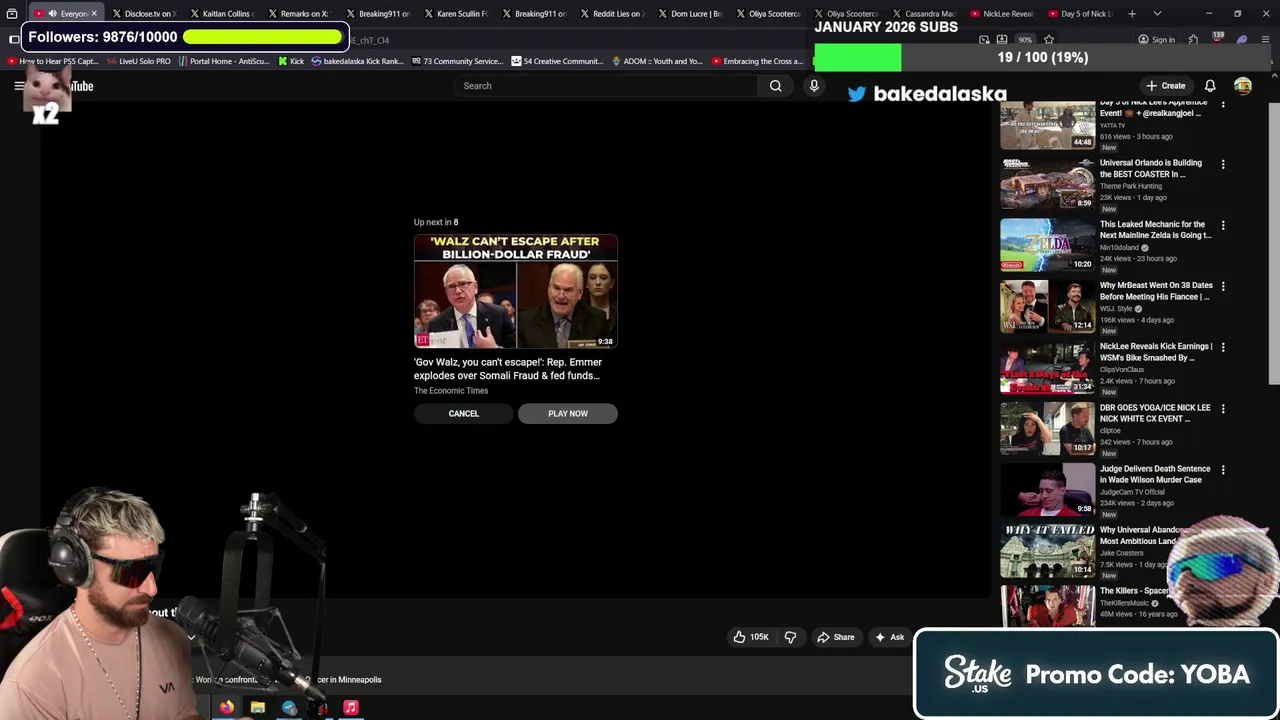Open Judge Delivers Death Sentence thumbnail
Image resolution: width=1280 pixels, height=720 pixels.
[x=1048, y=489]
